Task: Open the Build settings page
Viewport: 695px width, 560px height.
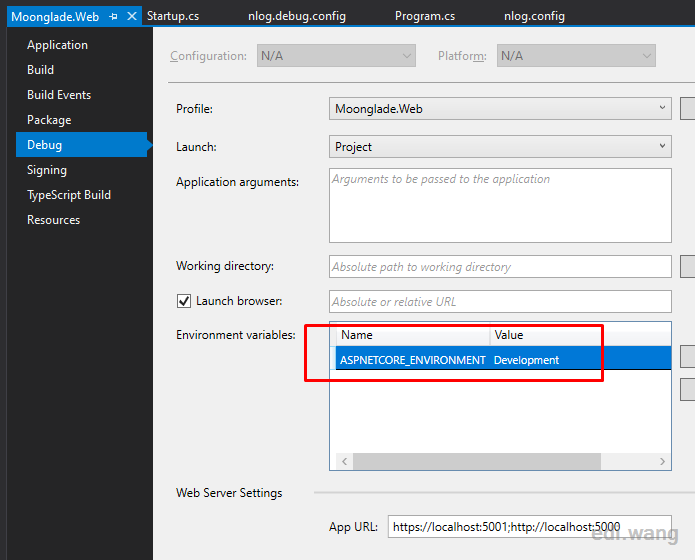Action: 40,70
